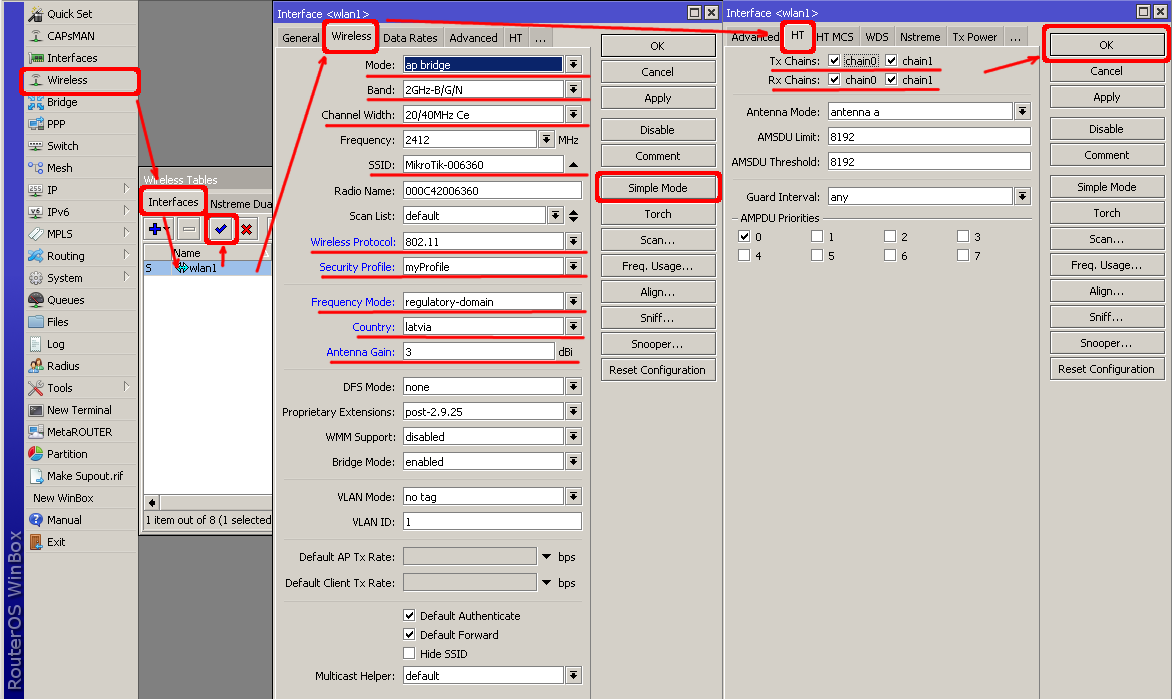
Task: Expand the Guard Interval dropdown
Action: tap(1022, 197)
